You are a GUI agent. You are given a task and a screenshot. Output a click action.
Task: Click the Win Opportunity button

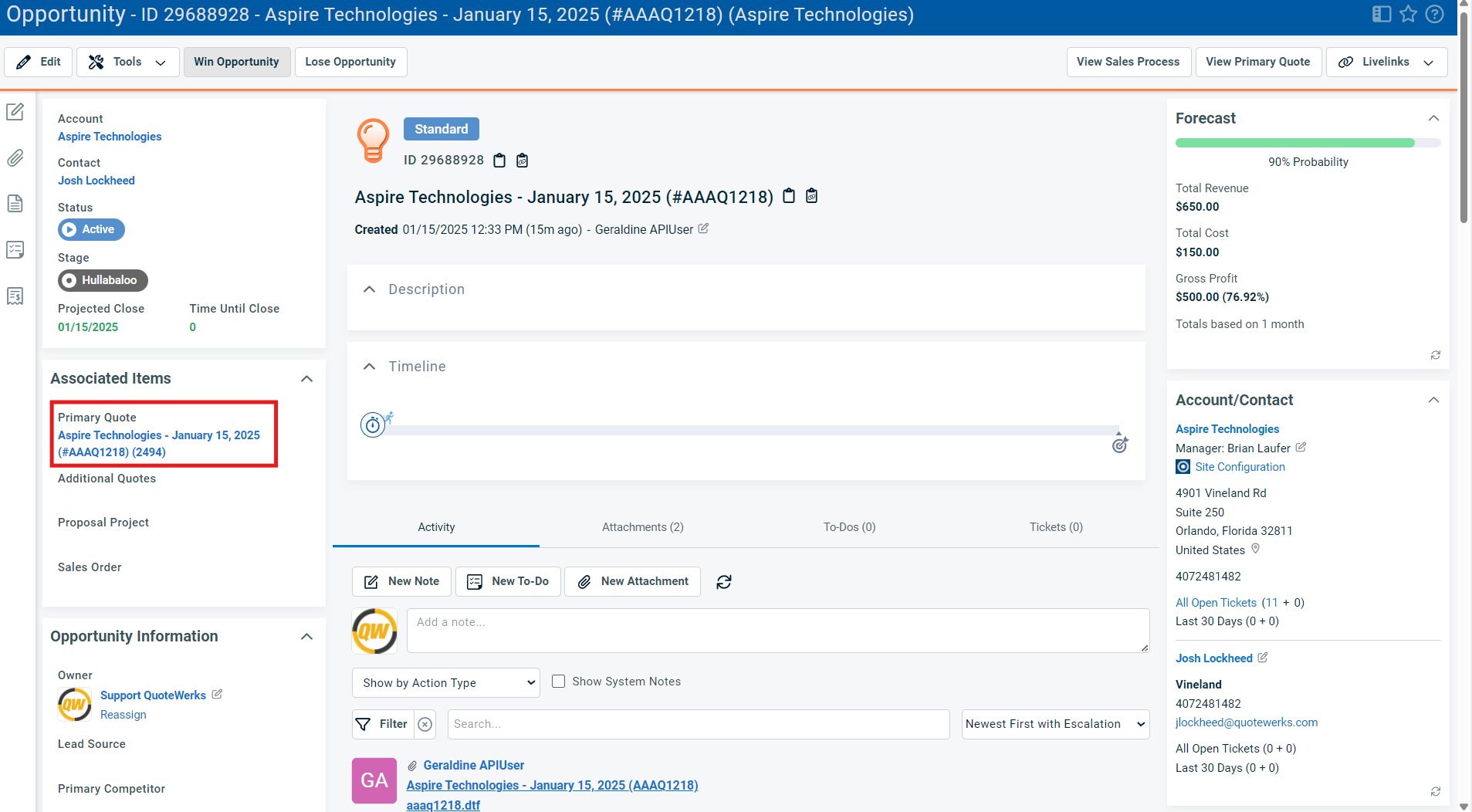pyautogui.click(x=236, y=62)
